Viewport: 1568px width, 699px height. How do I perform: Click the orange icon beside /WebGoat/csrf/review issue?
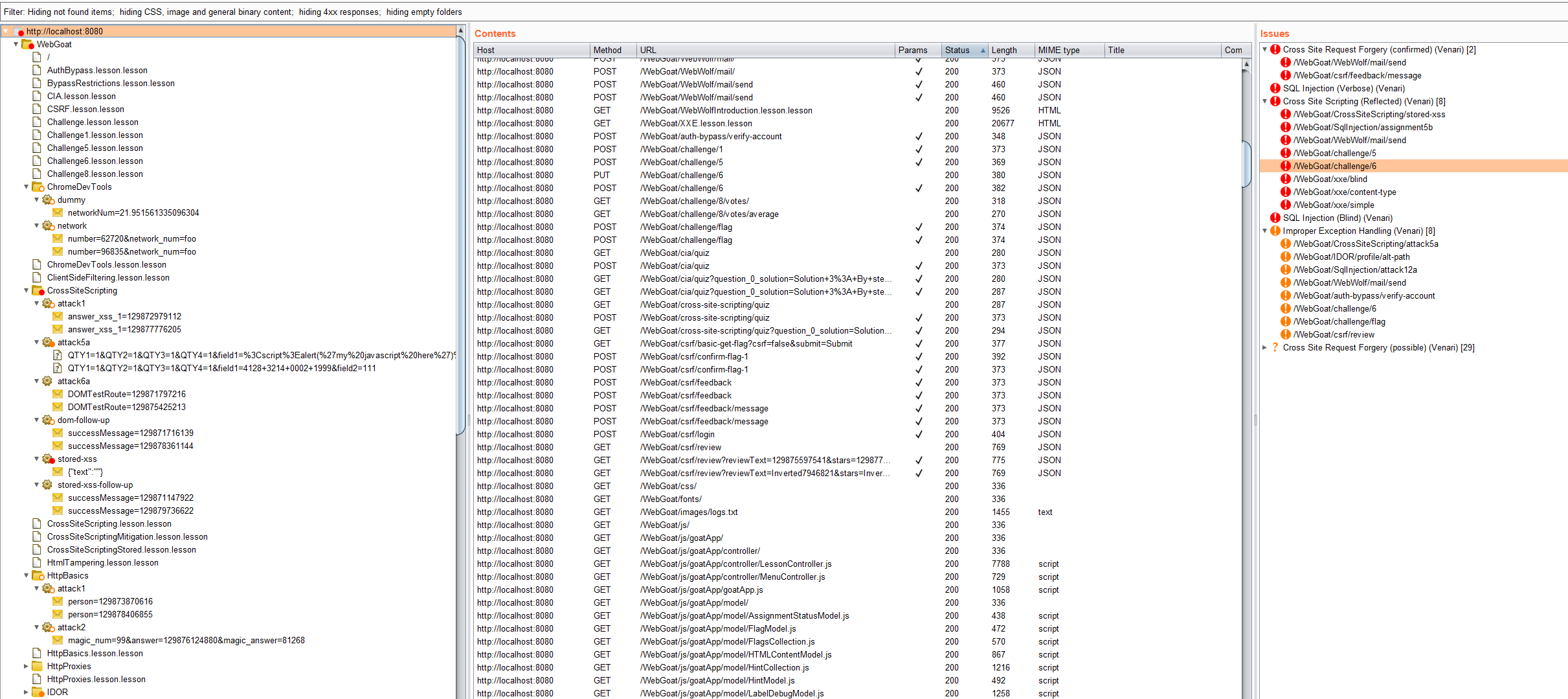pos(1285,334)
